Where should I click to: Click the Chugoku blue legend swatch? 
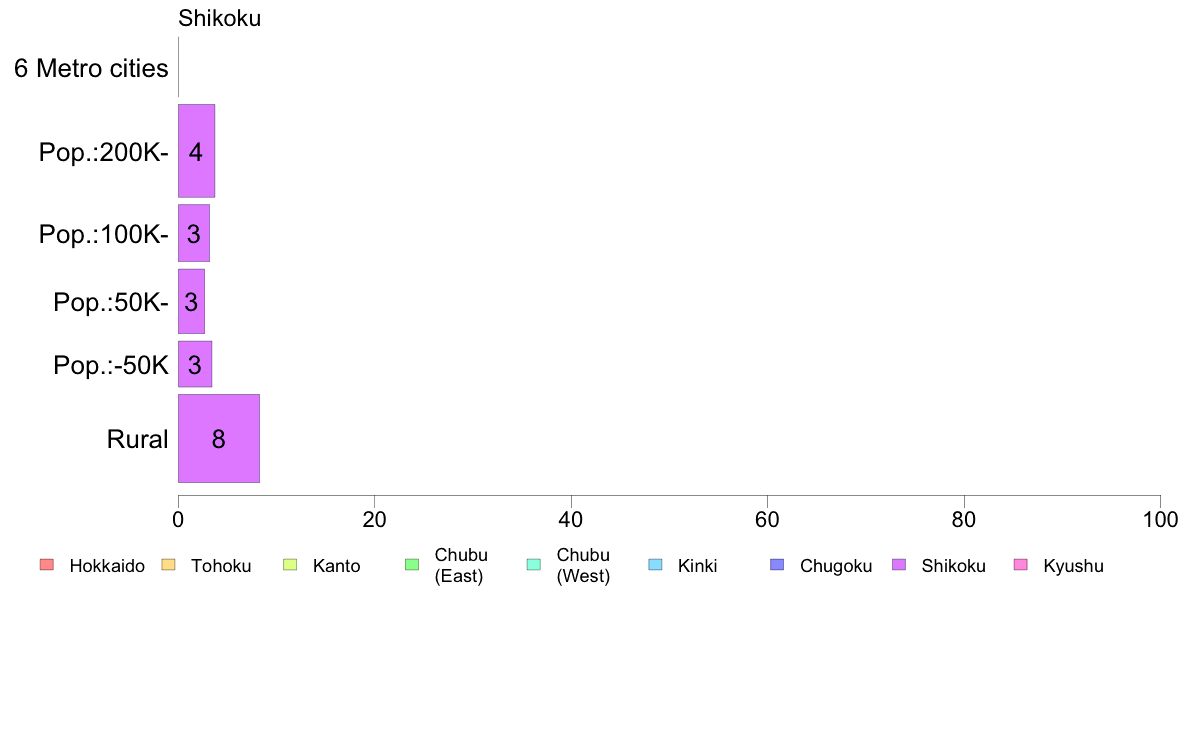click(x=777, y=565)
